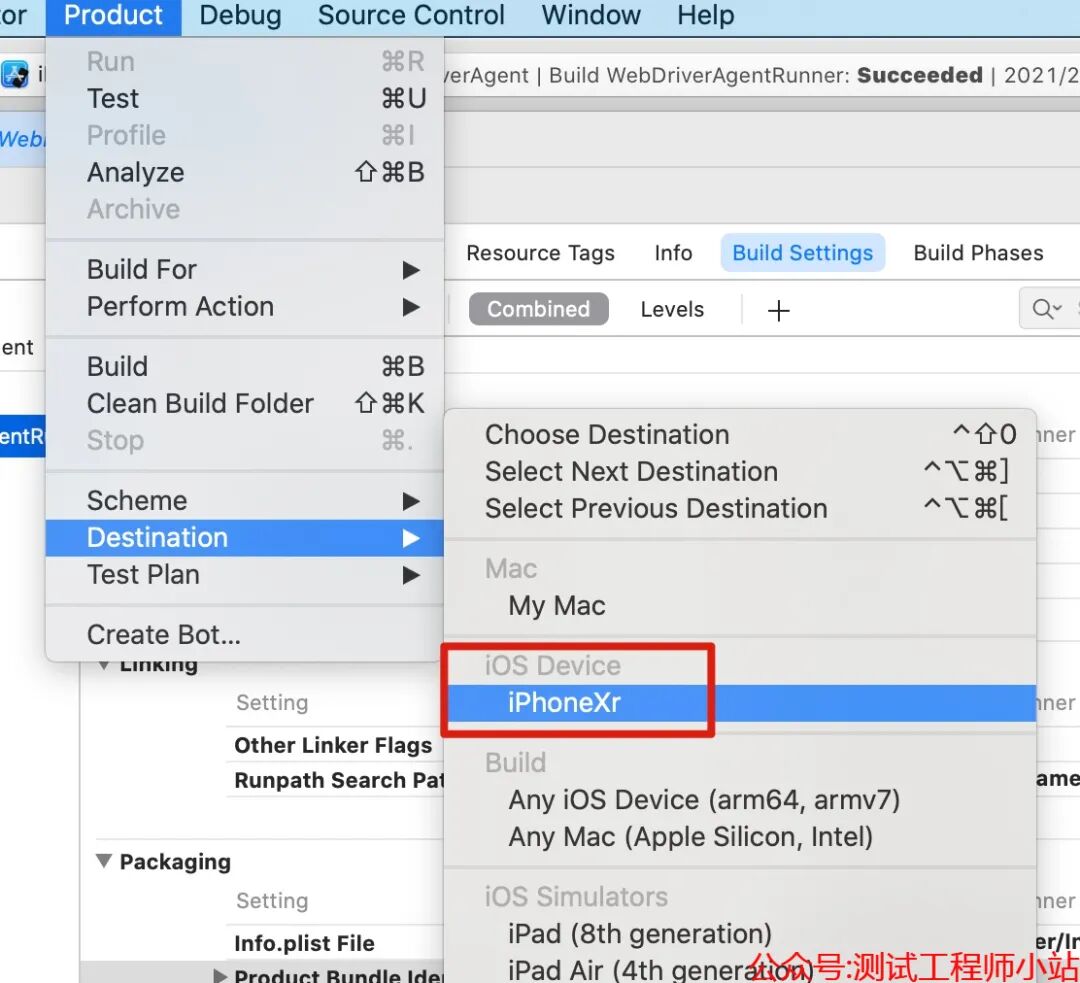1080x983 pixels.
Task: Click the Xcode app icon in toolbar
Action: [x=14, y=74]
